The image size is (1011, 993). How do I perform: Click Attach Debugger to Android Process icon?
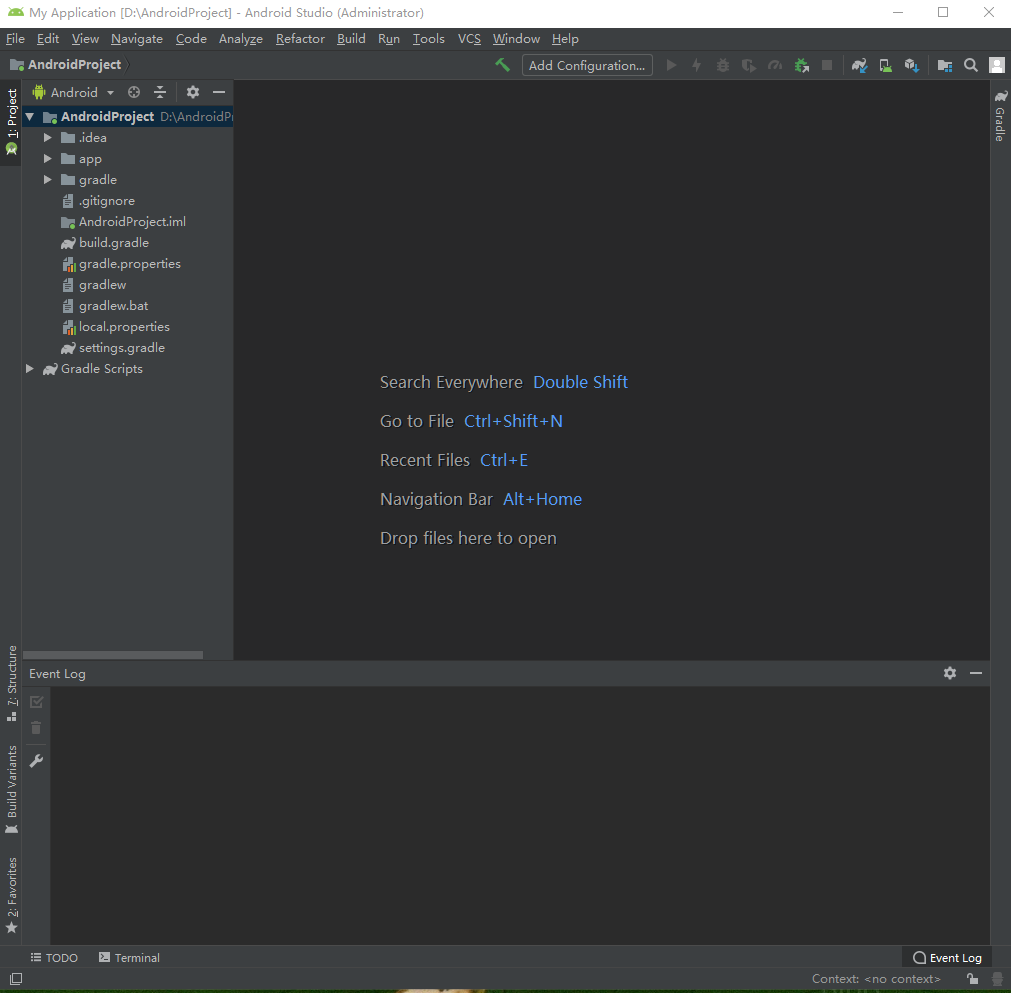point(801,65)
